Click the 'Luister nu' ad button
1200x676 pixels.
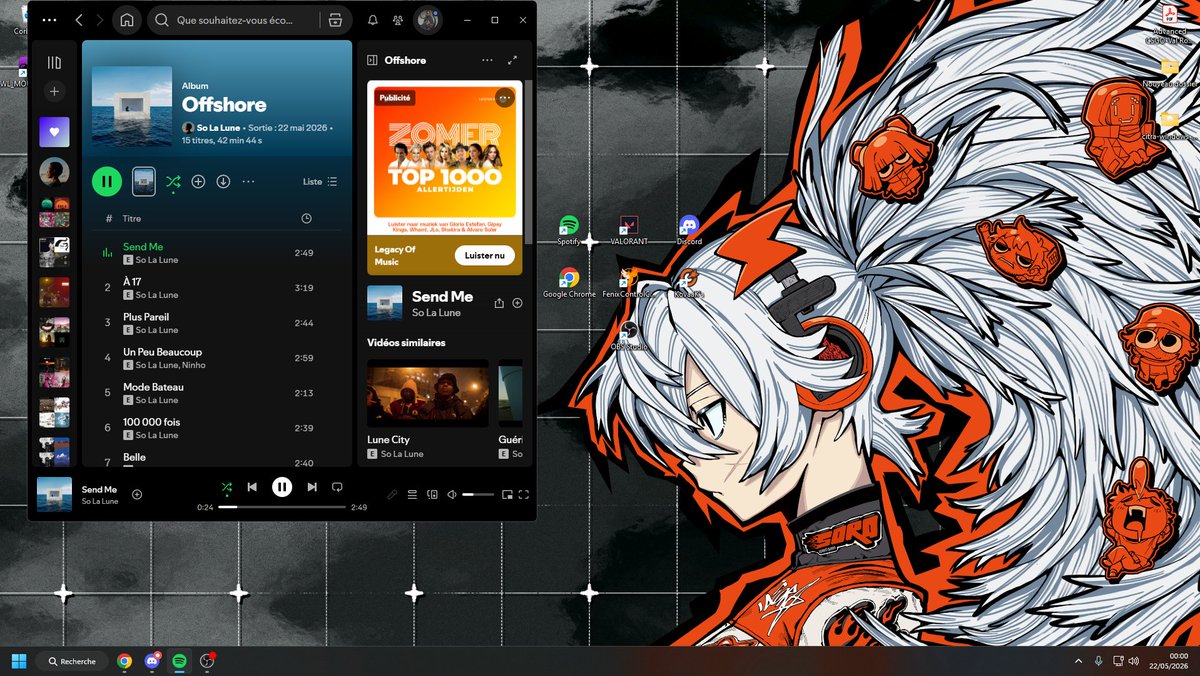(485, 256)
